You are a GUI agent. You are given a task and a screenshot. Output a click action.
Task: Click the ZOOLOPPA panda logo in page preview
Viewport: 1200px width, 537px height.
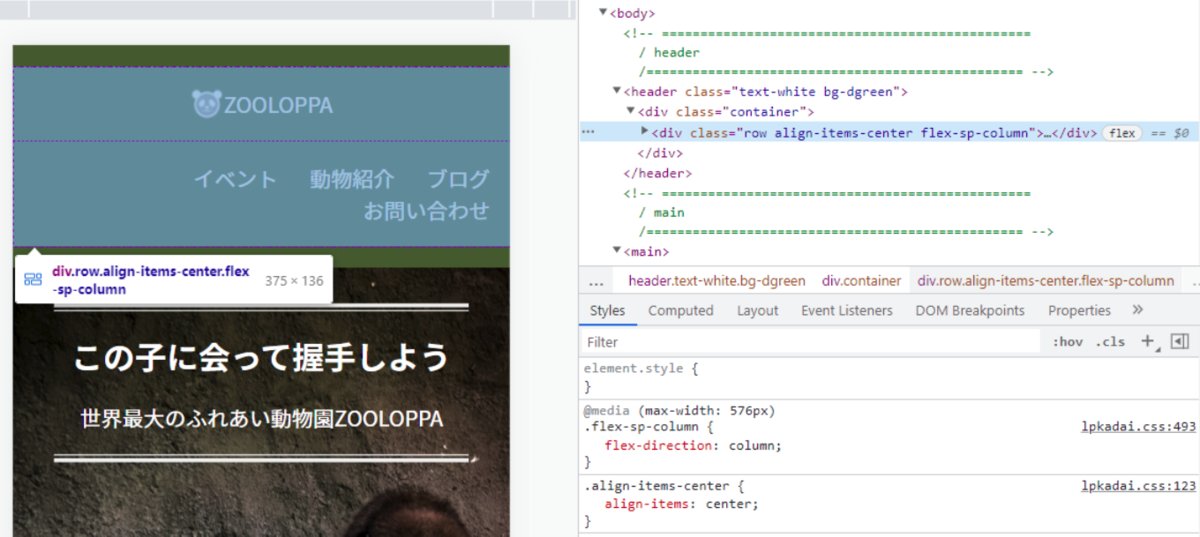262,104
